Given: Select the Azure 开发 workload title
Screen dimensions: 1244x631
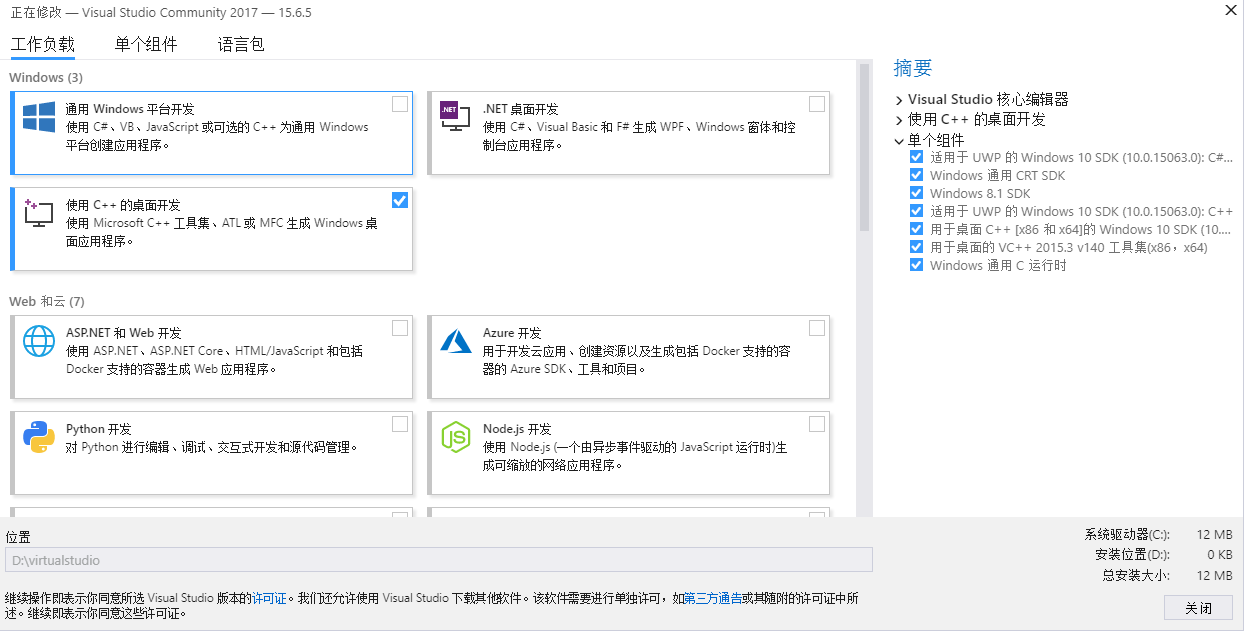Looking at the screenshot, I should pyautogui.click(x=512, y=333).
